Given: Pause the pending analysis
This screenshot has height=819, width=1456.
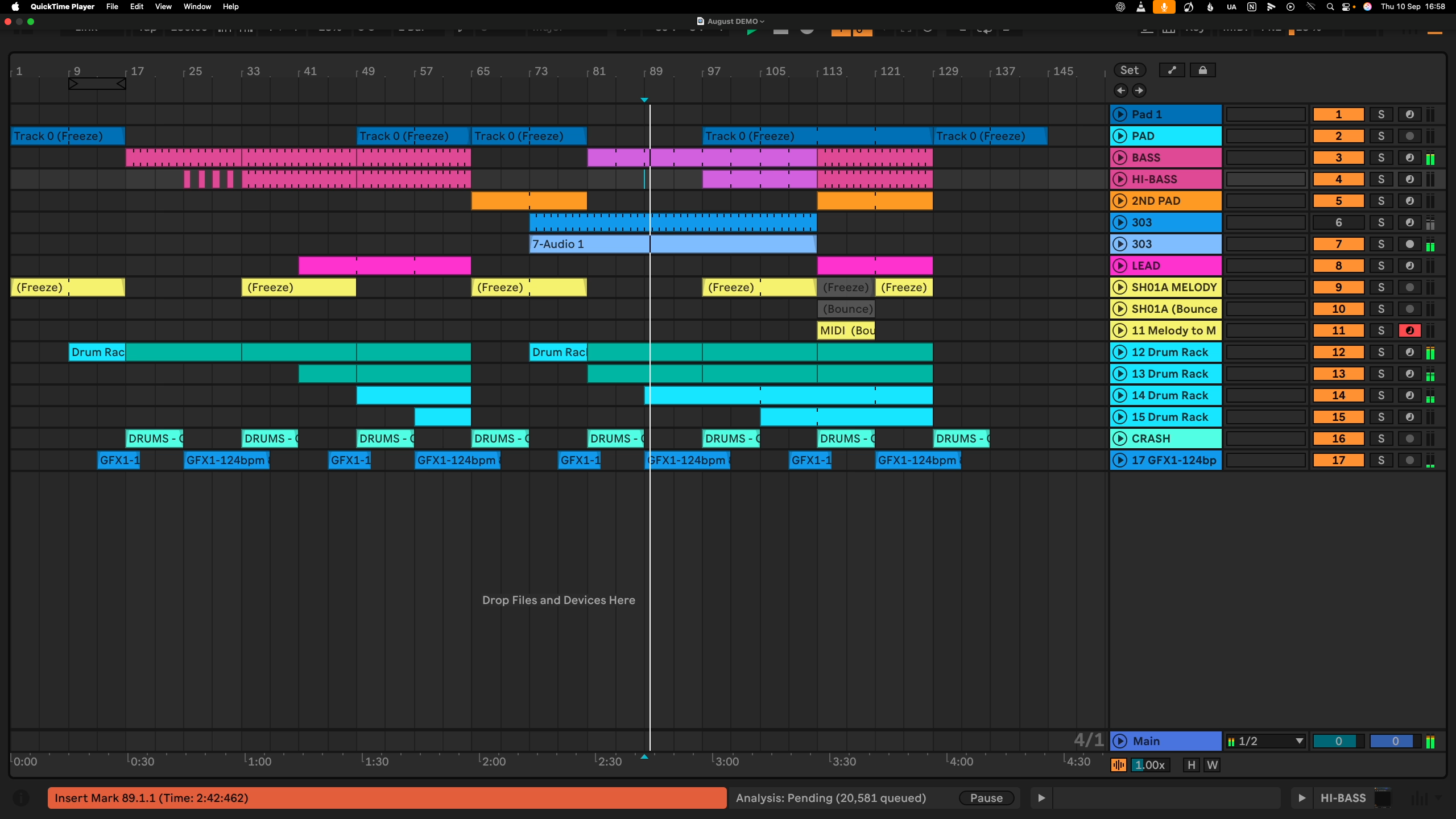Looking at the screenshot, I should click(986, 798).
